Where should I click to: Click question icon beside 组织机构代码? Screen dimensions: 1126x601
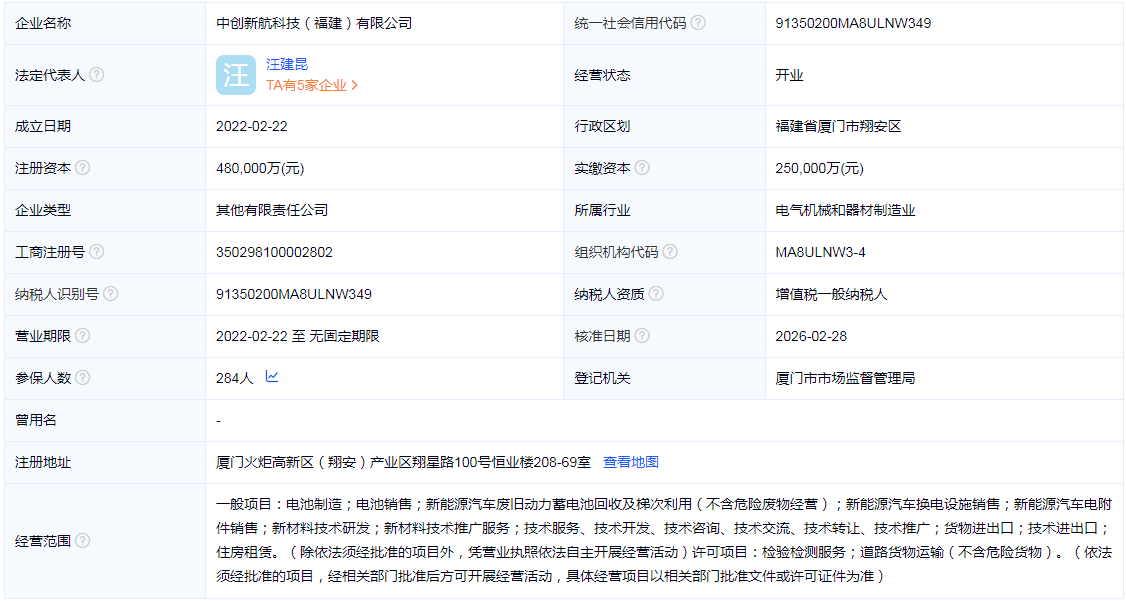click(x=670, y=252)
